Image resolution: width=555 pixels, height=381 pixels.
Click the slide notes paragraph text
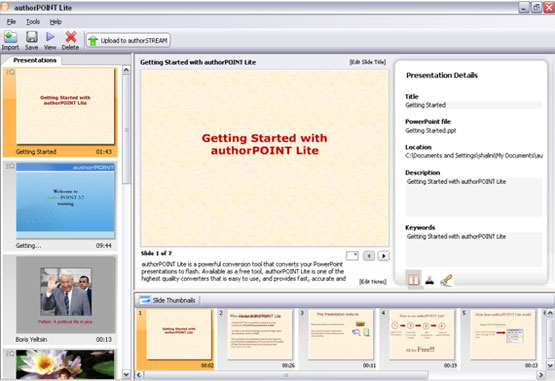tap(244, 272)
